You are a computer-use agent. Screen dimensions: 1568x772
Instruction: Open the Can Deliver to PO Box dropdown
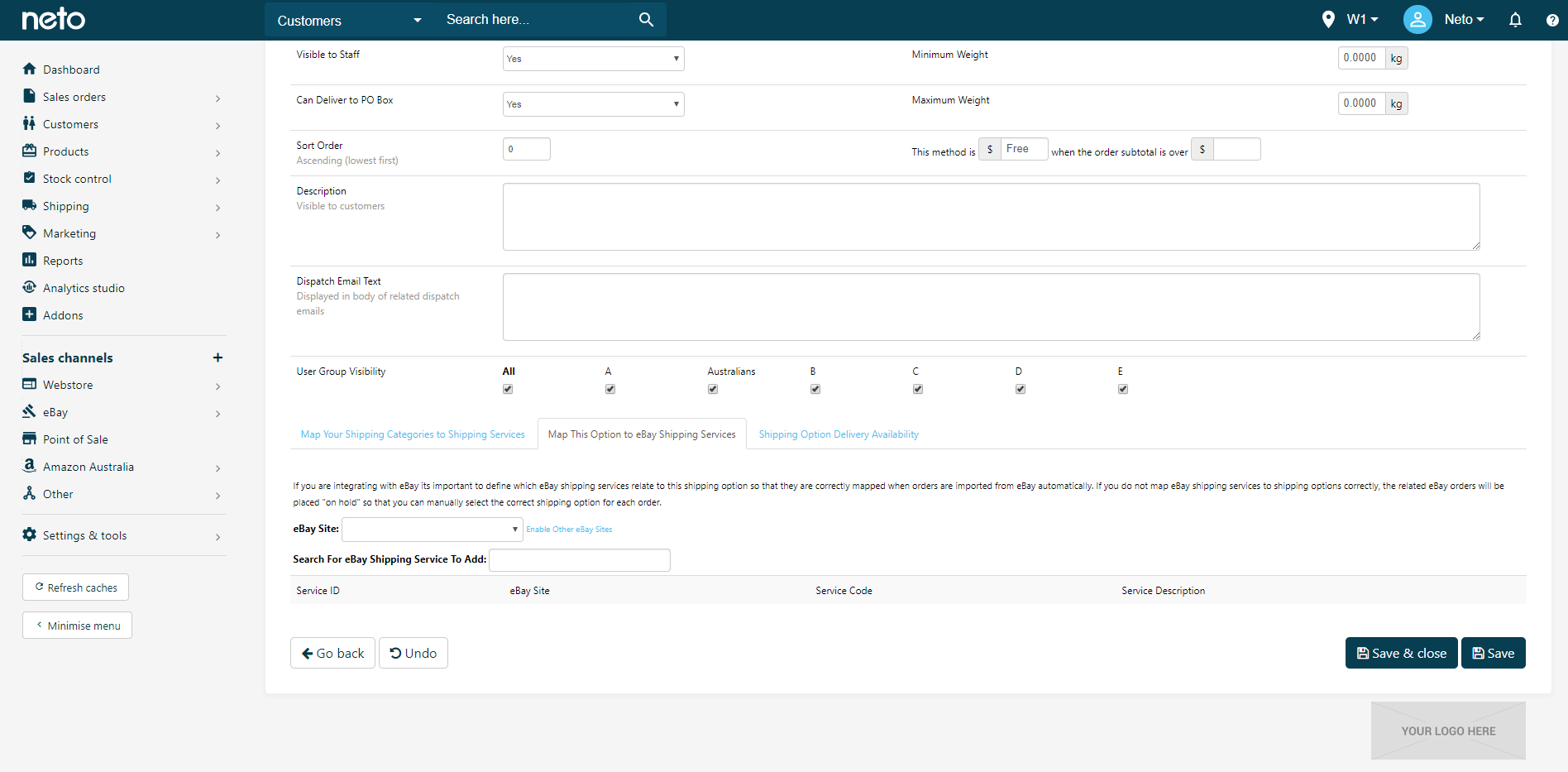coord(593,104)
